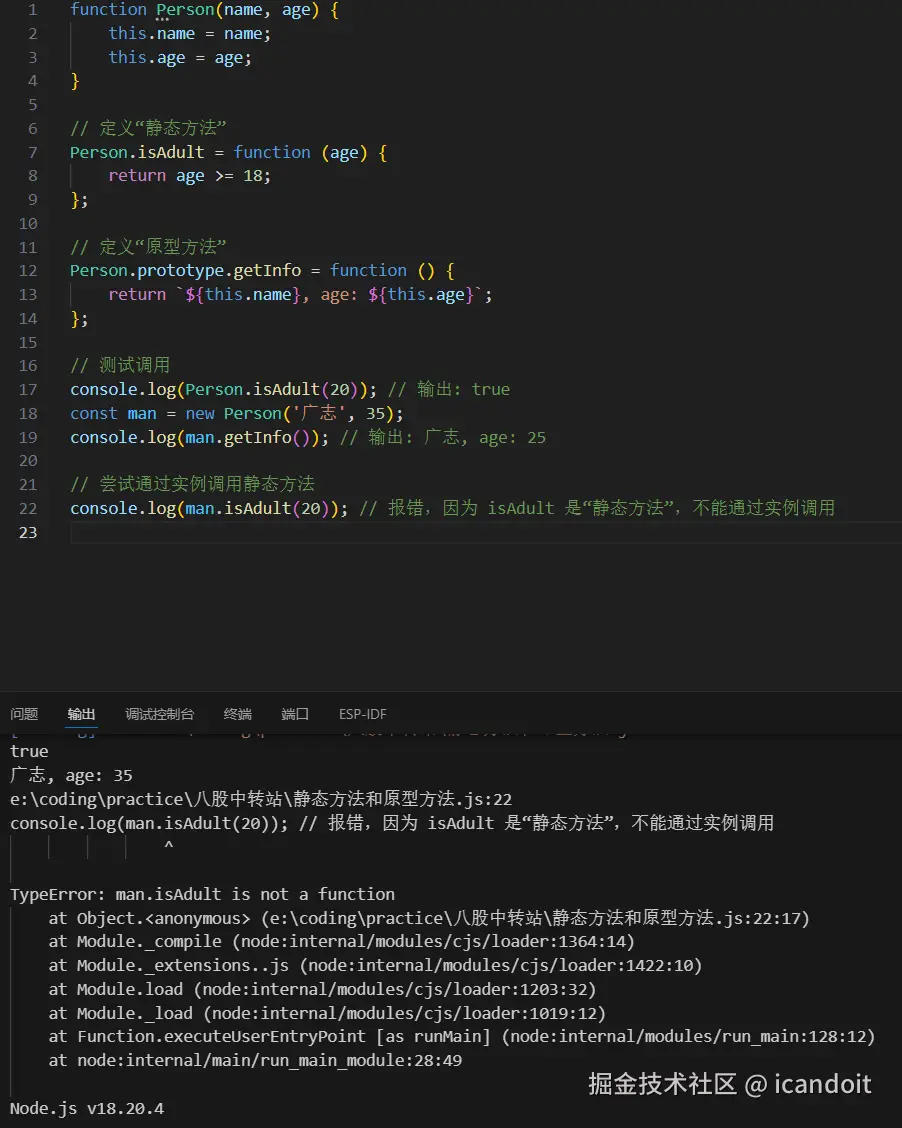Open file path link ending '.js:22' in output
Viewport: 902px width, 1128px height.
coord(261,799)
